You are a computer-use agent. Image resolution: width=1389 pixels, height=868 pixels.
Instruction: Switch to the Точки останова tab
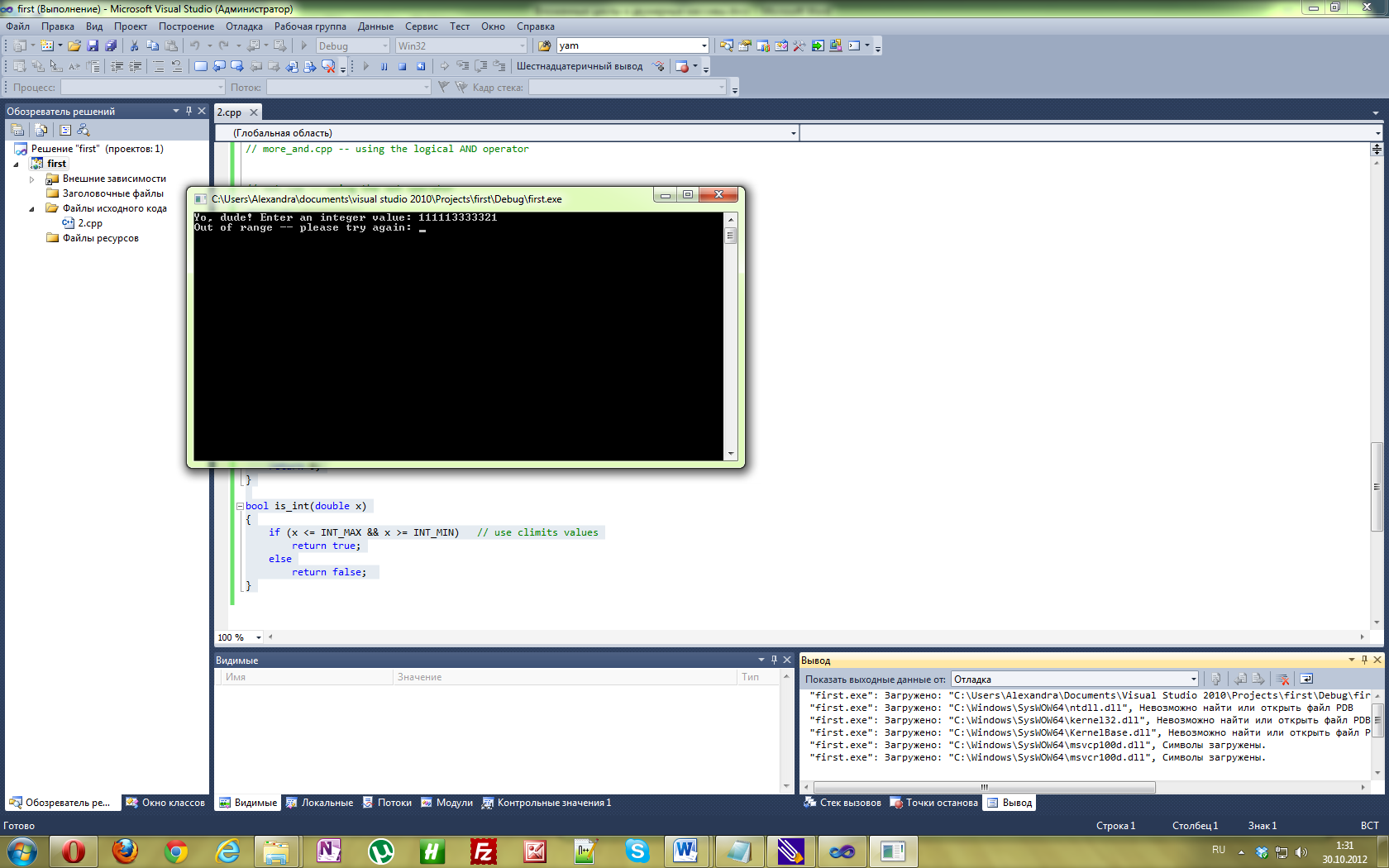pyautogui.click(x=934, y=803)
